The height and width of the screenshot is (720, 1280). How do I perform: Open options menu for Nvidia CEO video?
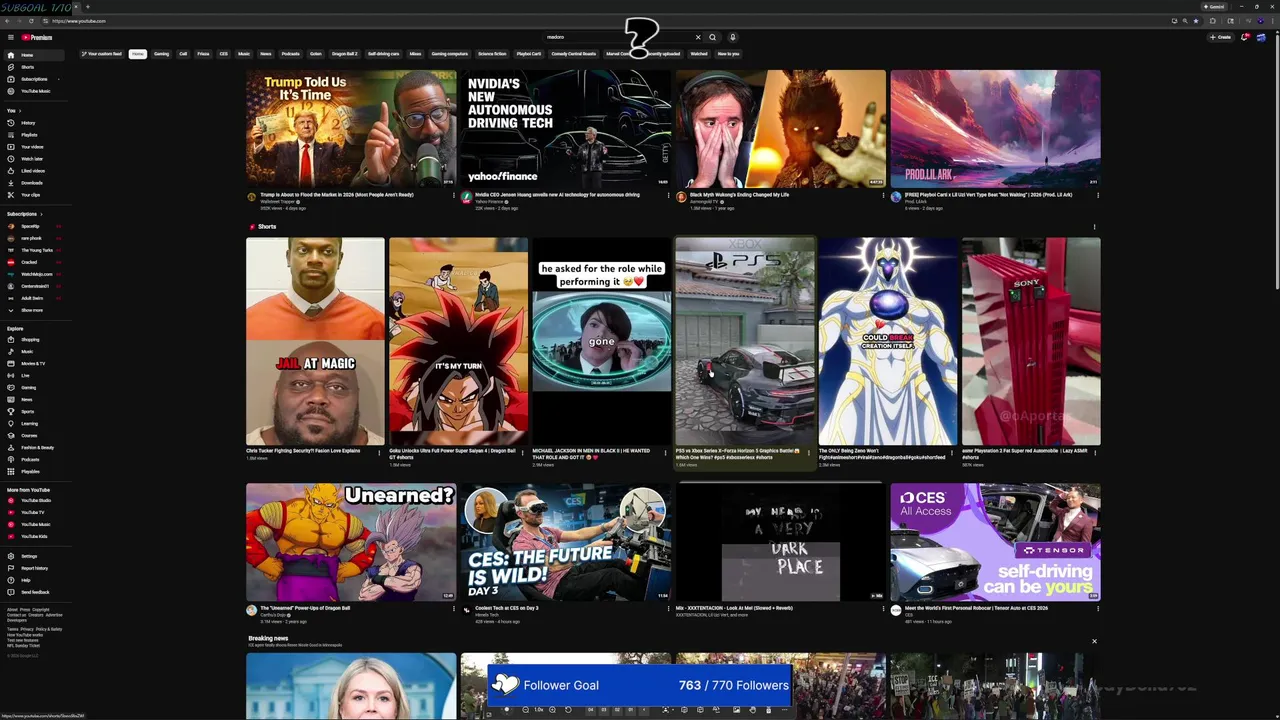669,196
